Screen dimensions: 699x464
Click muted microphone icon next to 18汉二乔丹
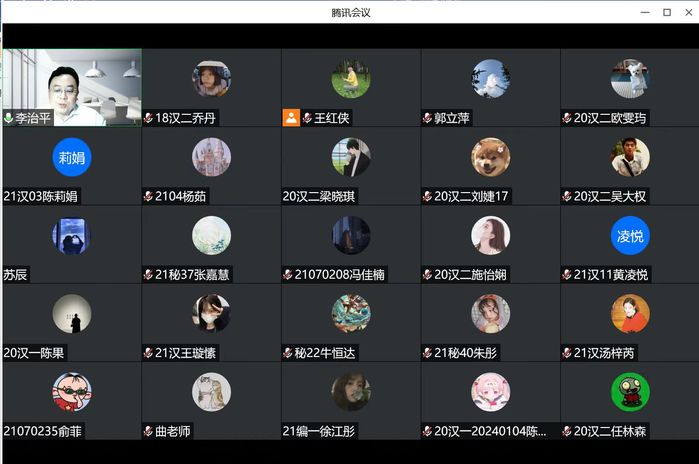click(x=148, y=118)
